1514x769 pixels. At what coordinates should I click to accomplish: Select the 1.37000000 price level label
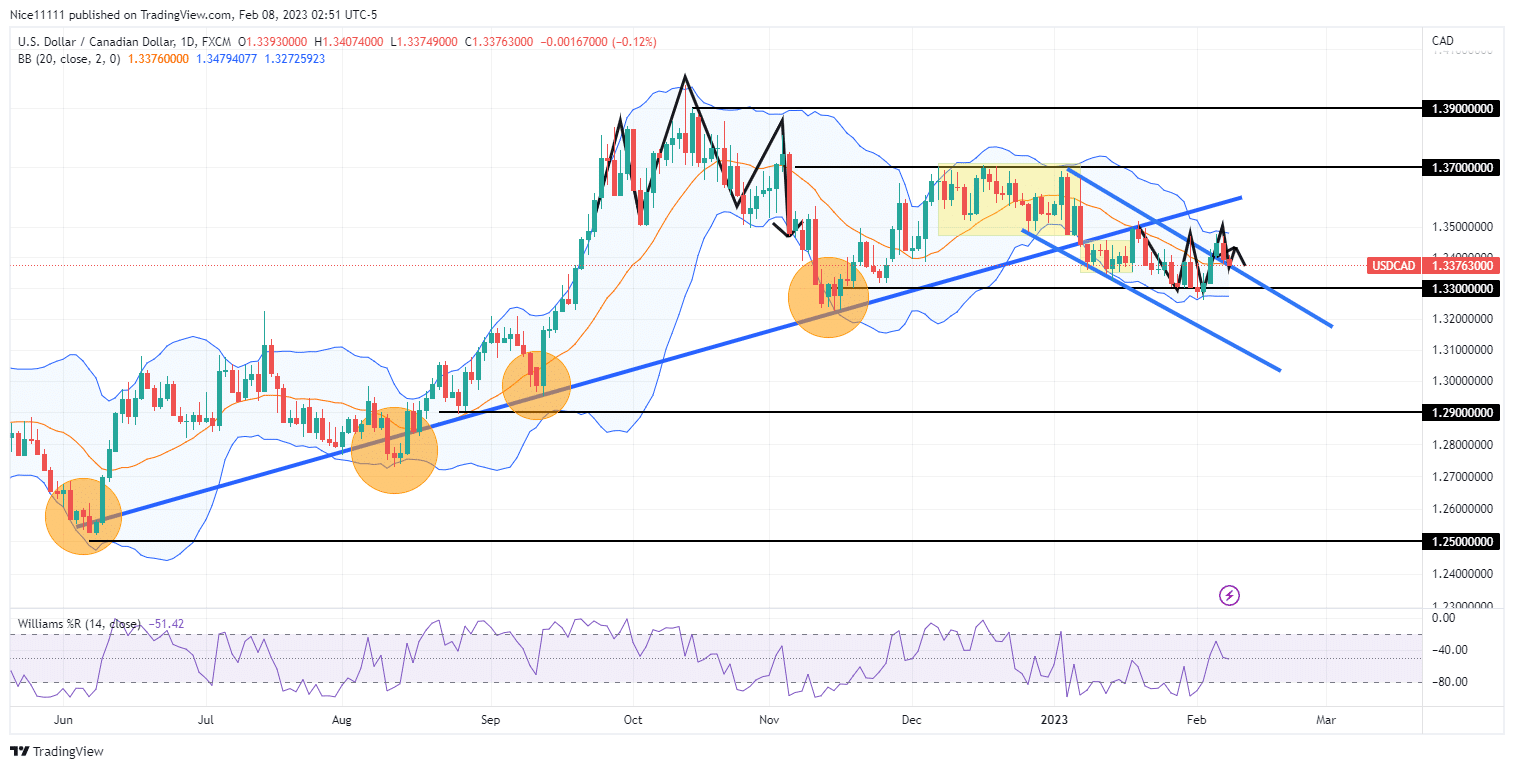[x=1461, y=167]
